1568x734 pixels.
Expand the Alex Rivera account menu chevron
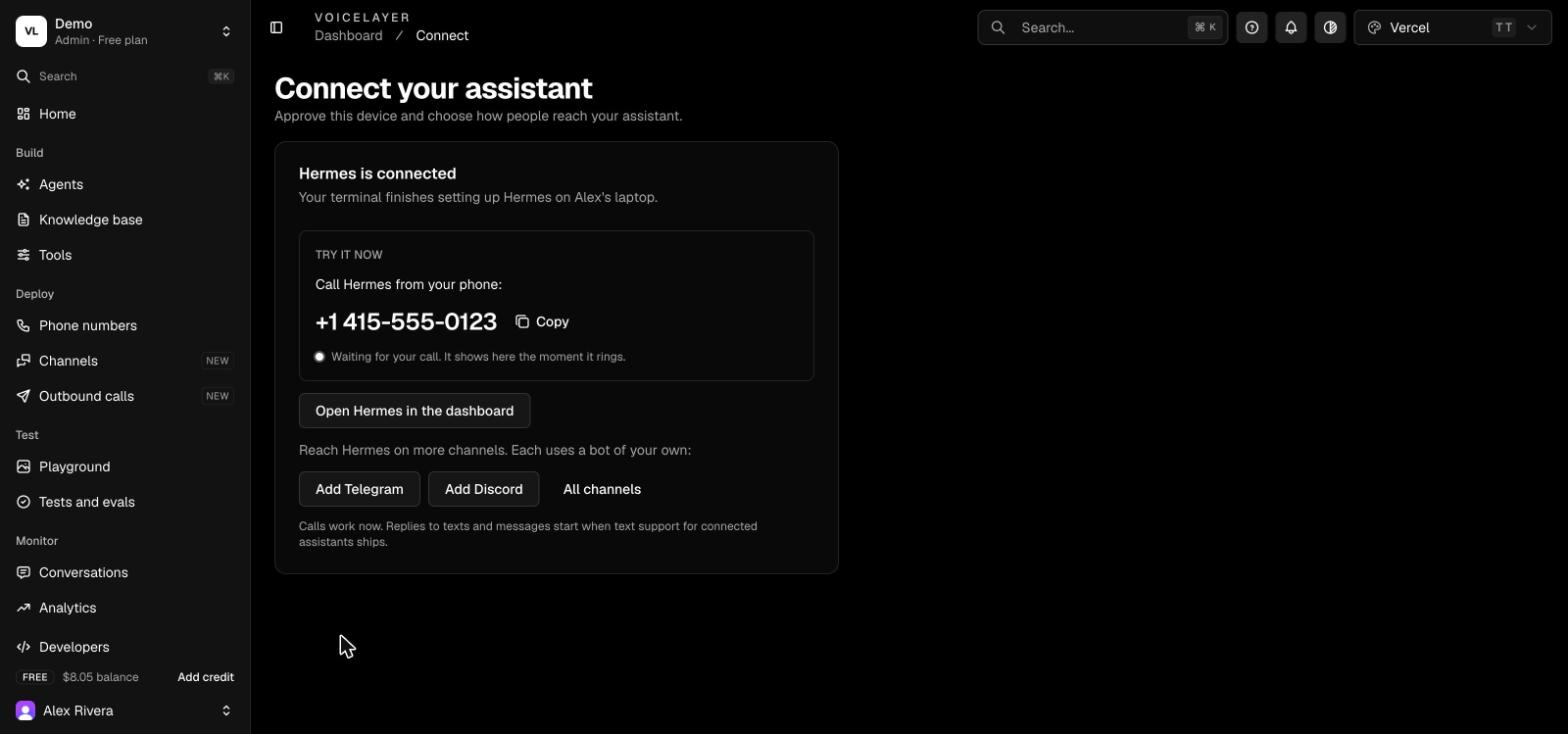(x=226, y=711)
